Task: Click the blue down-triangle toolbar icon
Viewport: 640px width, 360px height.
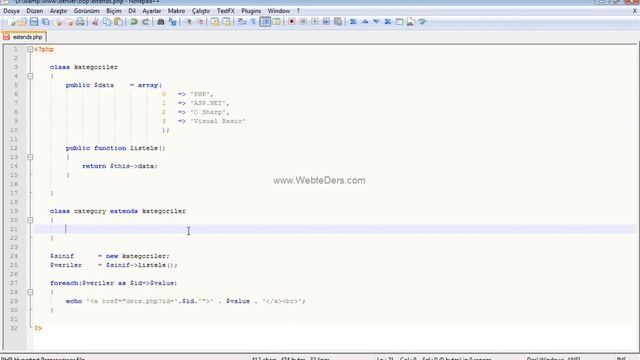Action: pyautogui.click(x=376, y=22)
